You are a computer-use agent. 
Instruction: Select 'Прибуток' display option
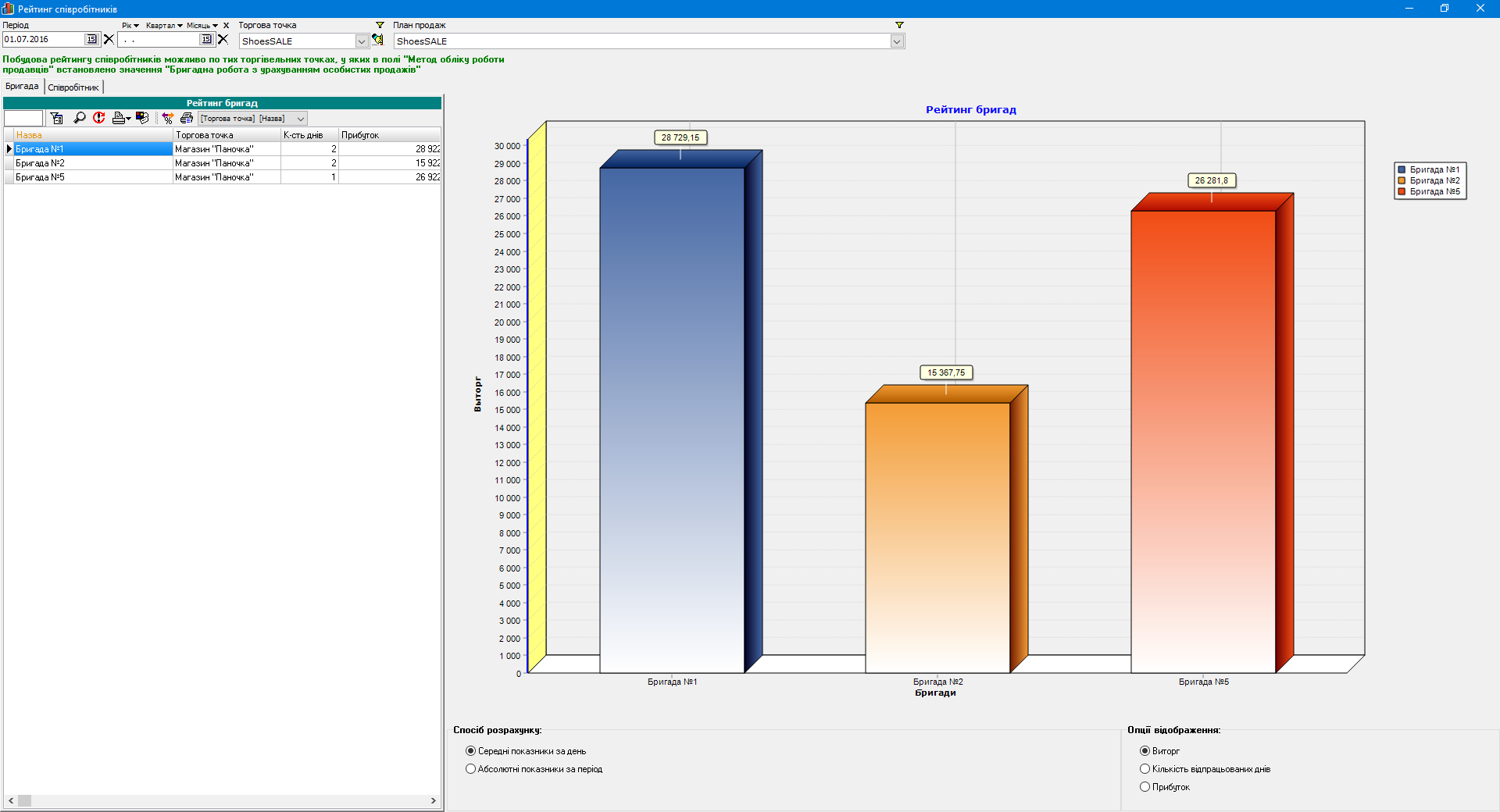(x=1145, y=787)
